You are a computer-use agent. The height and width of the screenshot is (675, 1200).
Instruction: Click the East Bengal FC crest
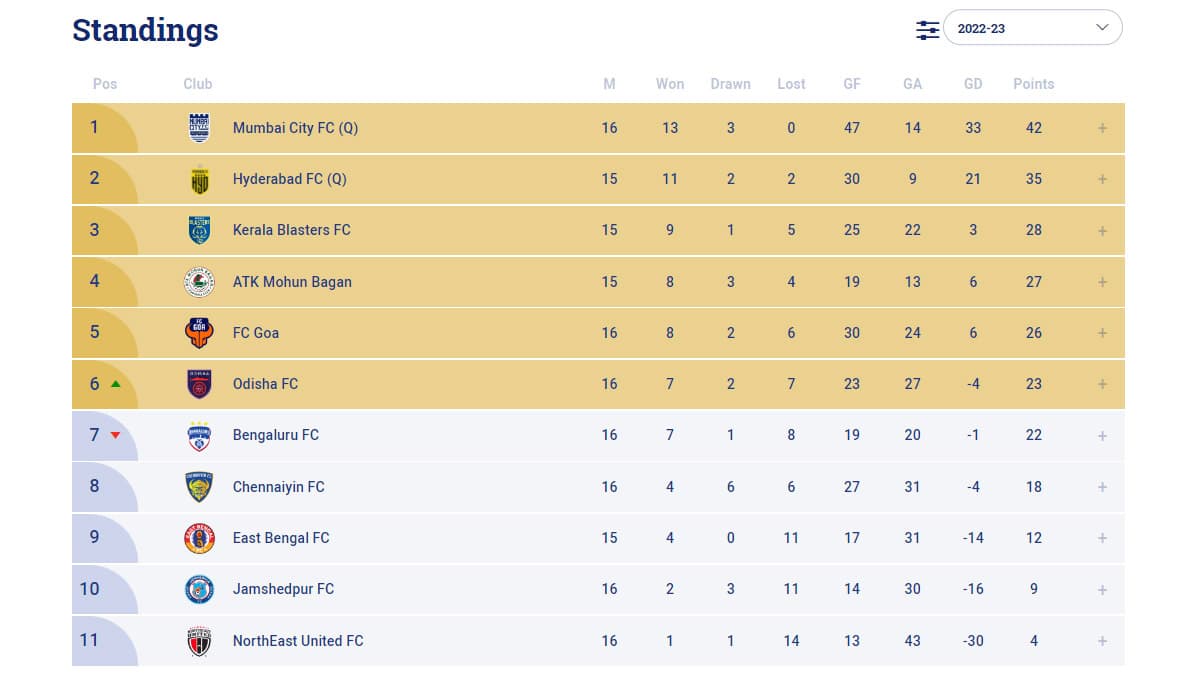[x=200, y=538]
